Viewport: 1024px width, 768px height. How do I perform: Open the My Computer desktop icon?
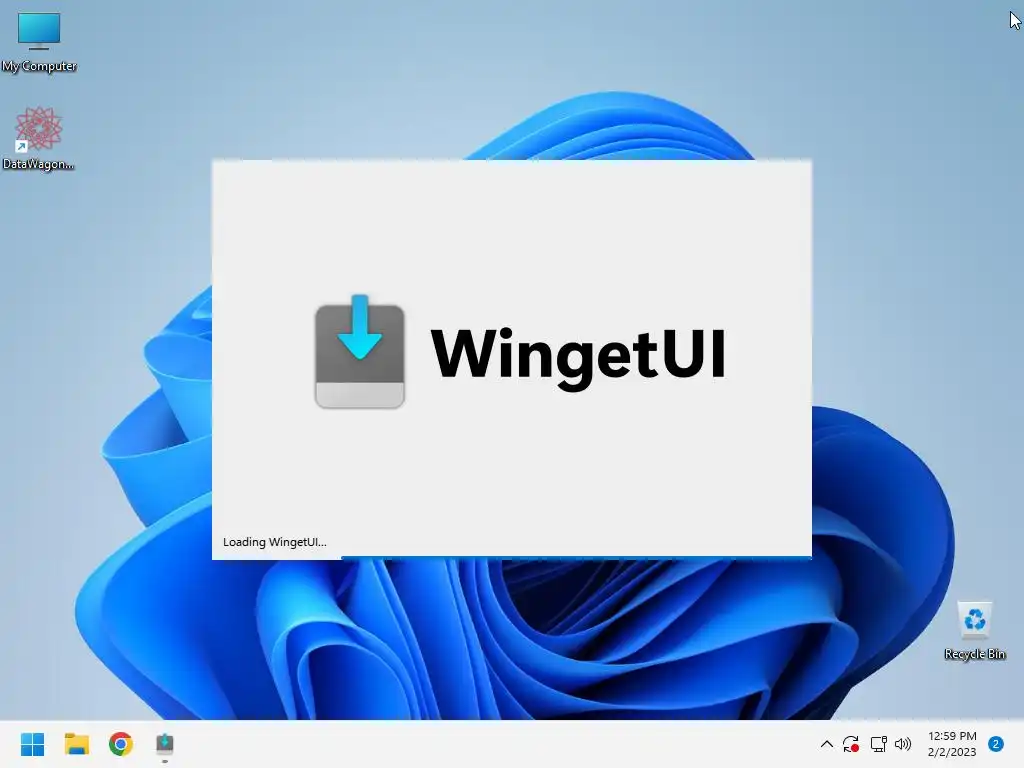point(39,42)
